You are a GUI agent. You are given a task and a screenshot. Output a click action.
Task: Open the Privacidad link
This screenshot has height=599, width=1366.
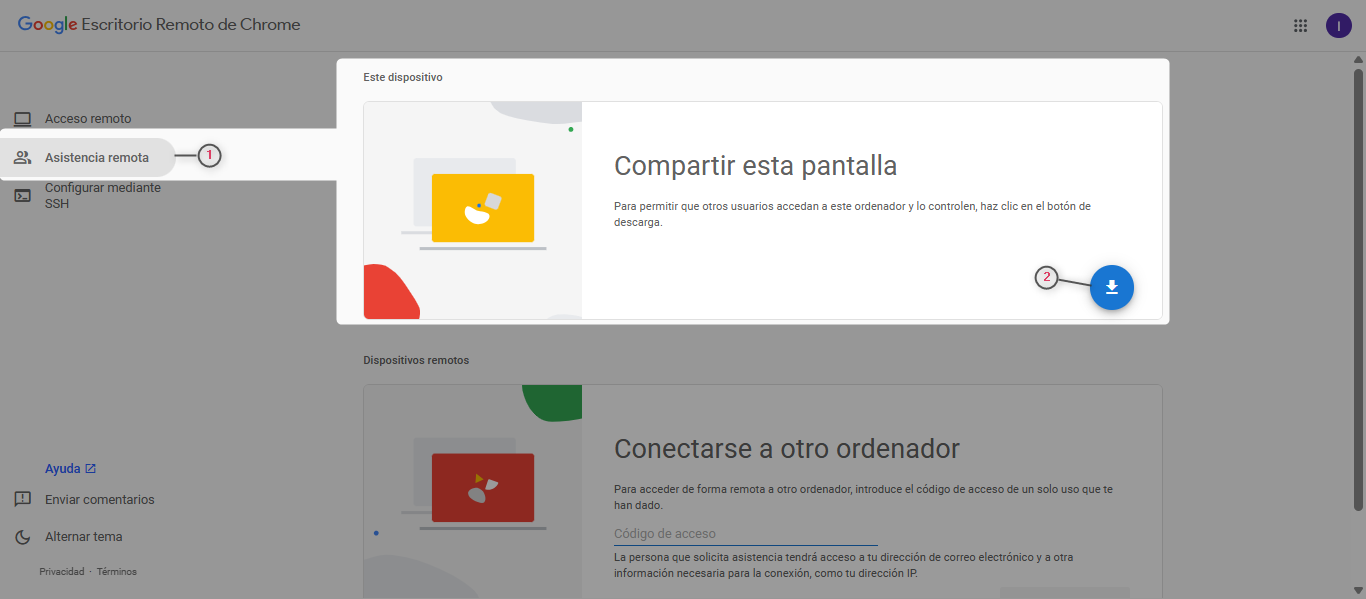pyautogui.click(x=61, y=572)
